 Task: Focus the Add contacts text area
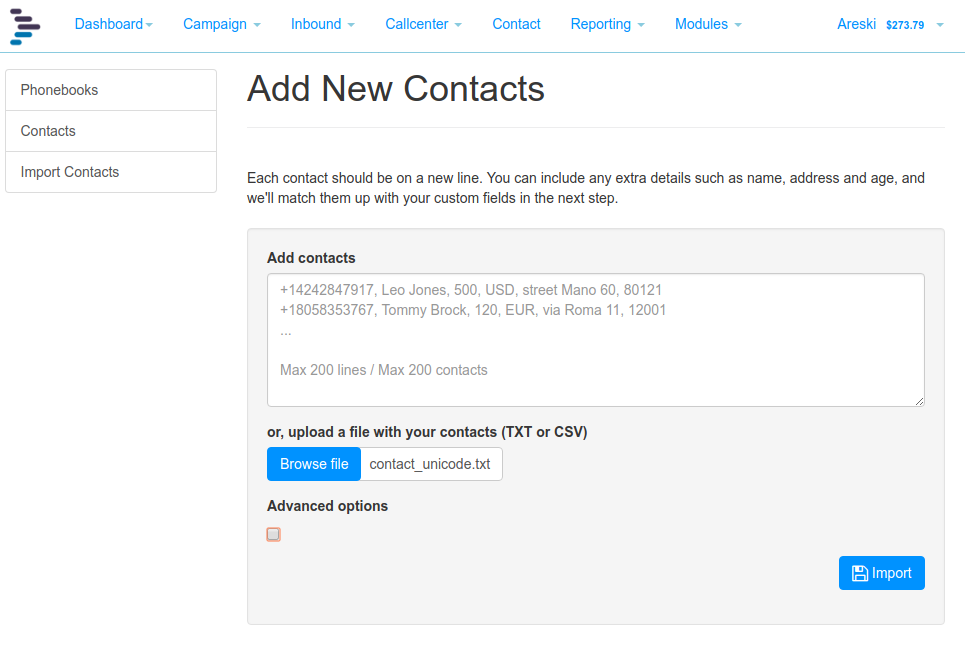pyautogui.click(x=596, y=340)
